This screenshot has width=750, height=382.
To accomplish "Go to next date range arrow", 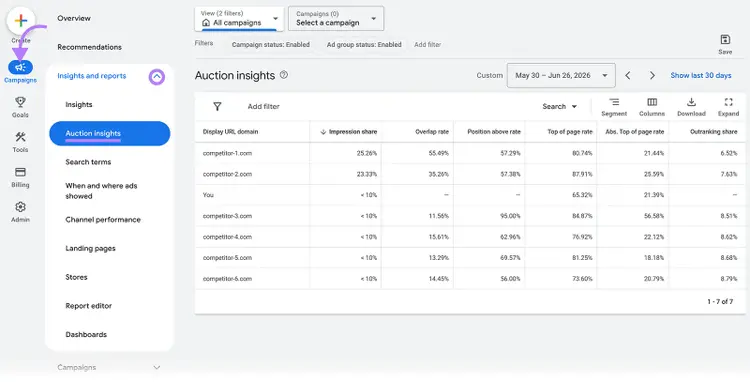I will coord(652,76).
